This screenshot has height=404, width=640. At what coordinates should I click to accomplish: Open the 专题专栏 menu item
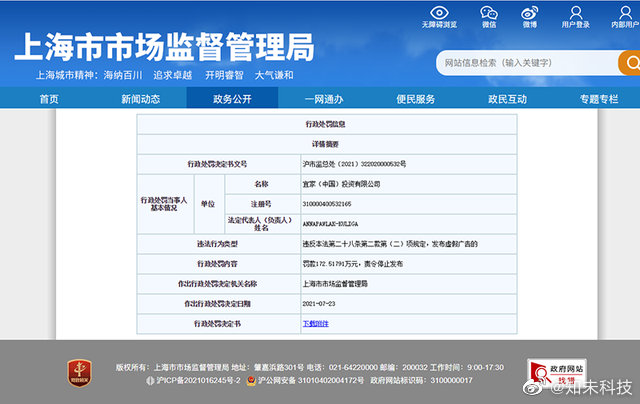[599, 99]
